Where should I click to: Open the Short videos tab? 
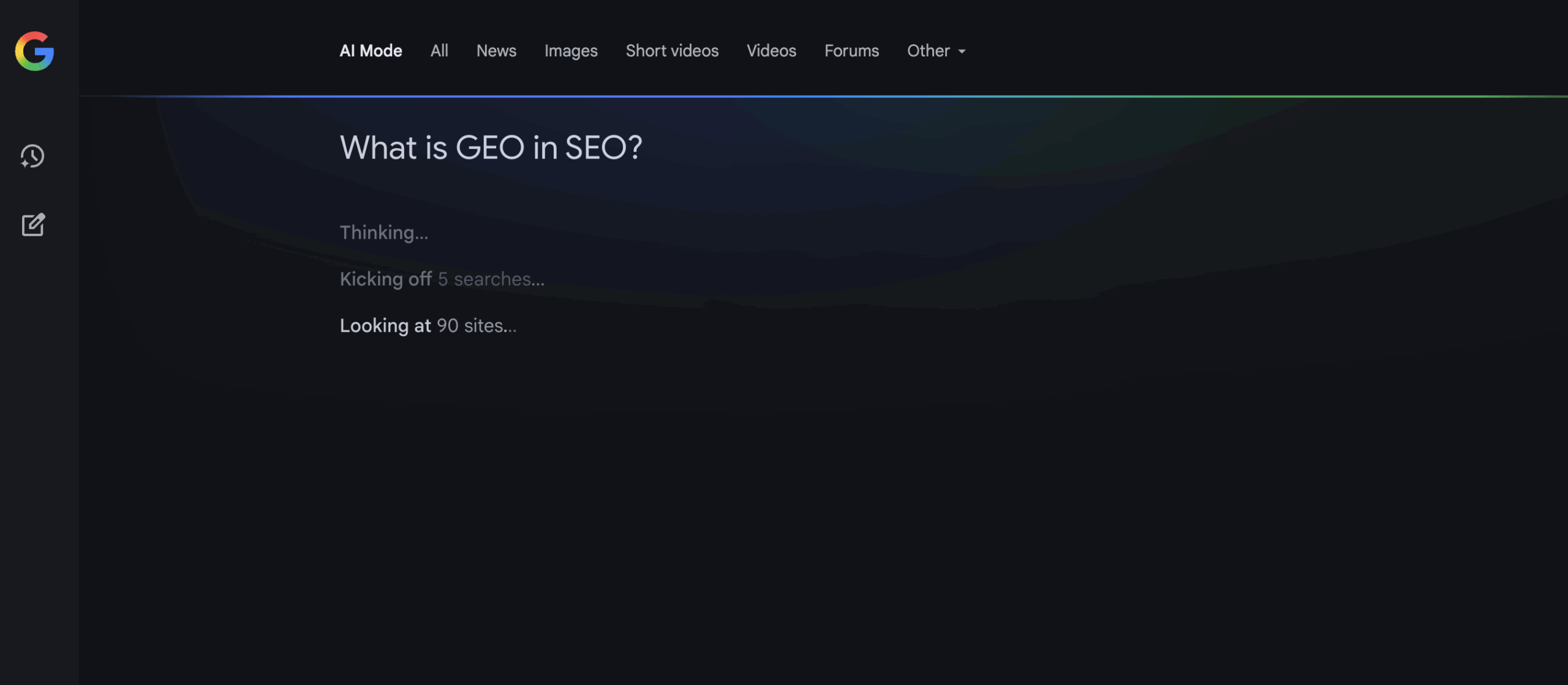pos(672,51)
